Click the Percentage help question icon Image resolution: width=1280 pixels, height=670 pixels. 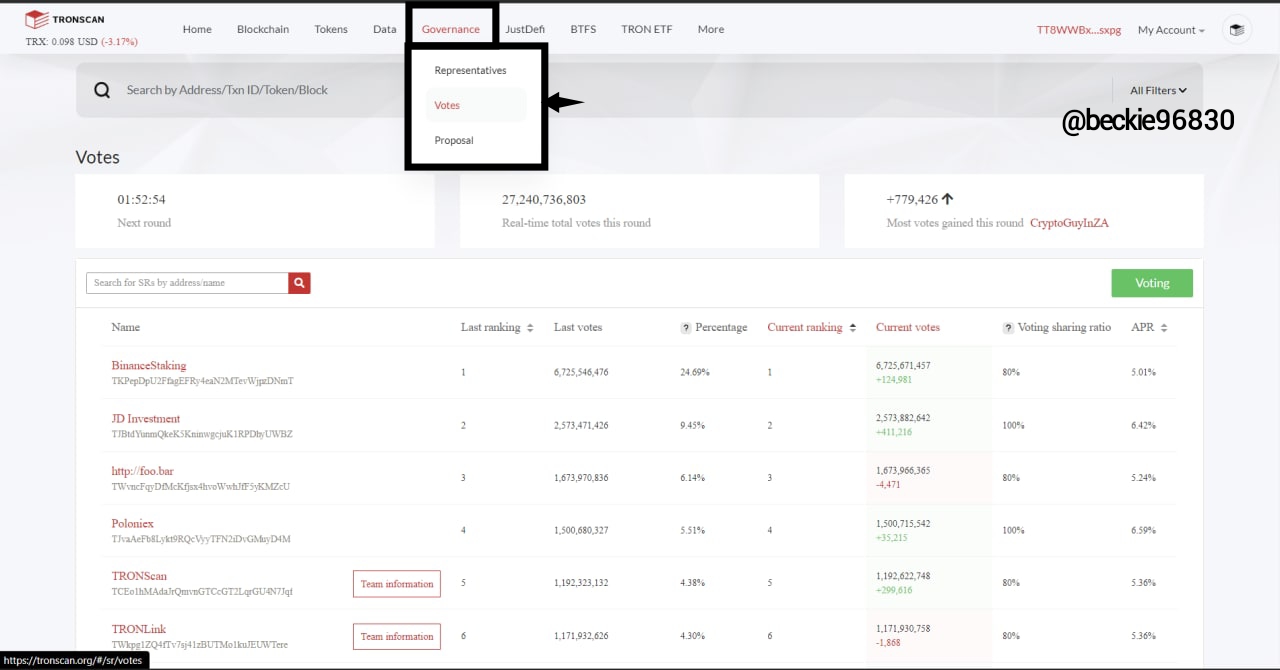686,328
